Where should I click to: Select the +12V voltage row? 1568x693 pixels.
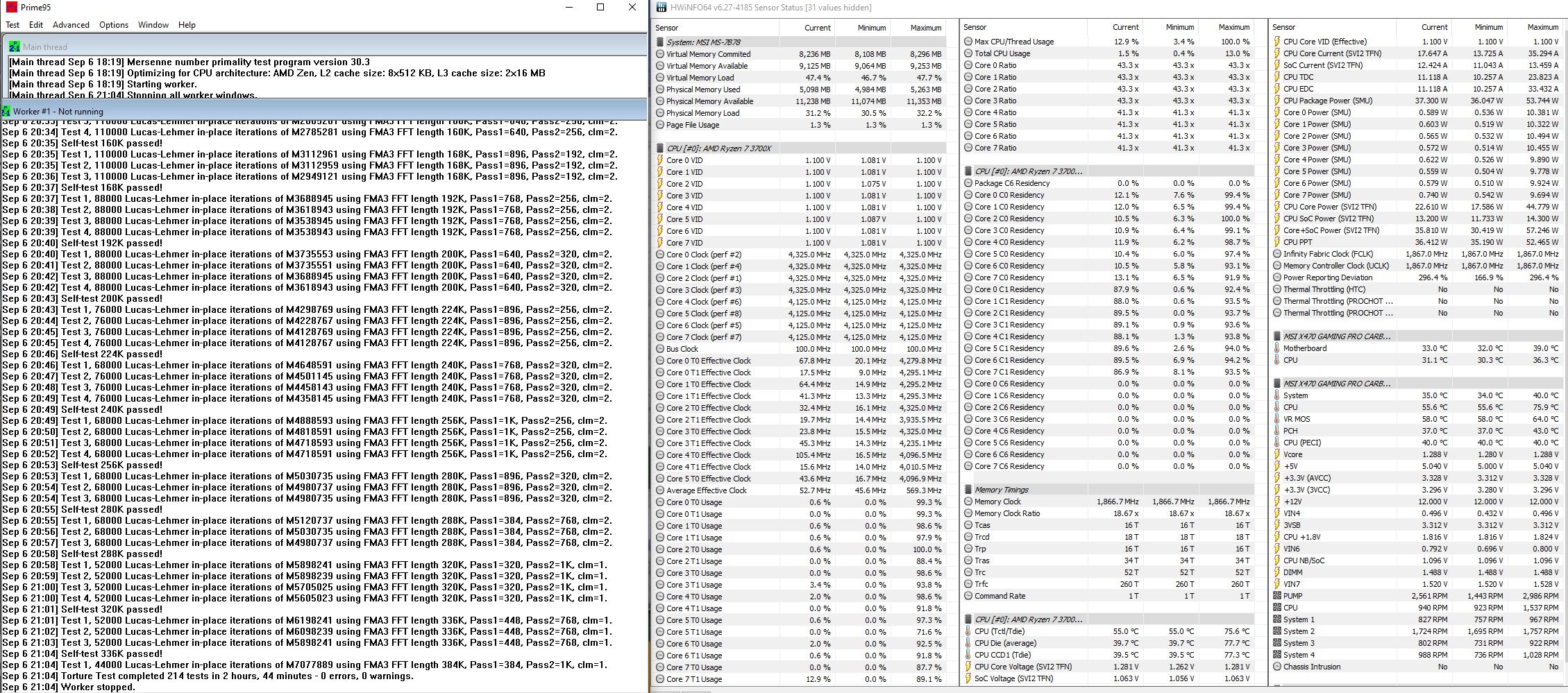pos(1417,502)
